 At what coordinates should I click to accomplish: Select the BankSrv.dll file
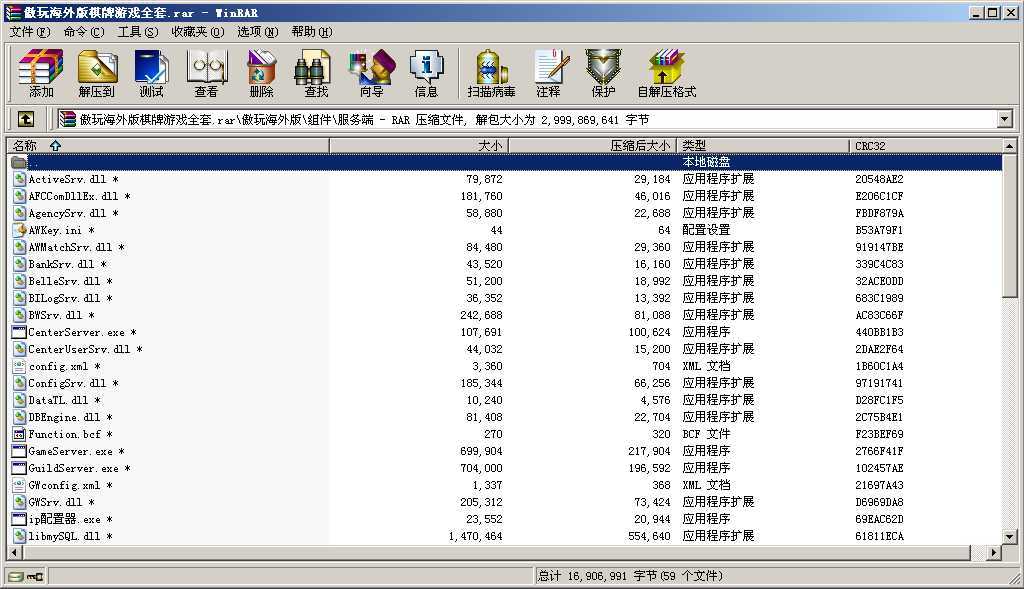505,264
